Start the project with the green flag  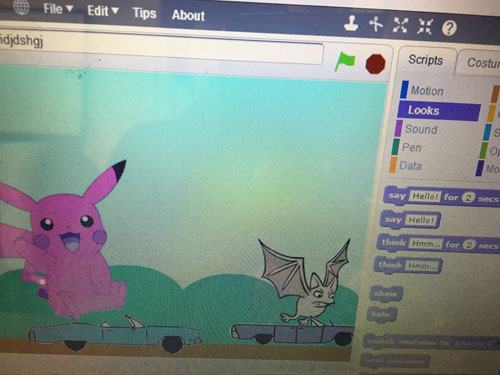click(345, 61)
